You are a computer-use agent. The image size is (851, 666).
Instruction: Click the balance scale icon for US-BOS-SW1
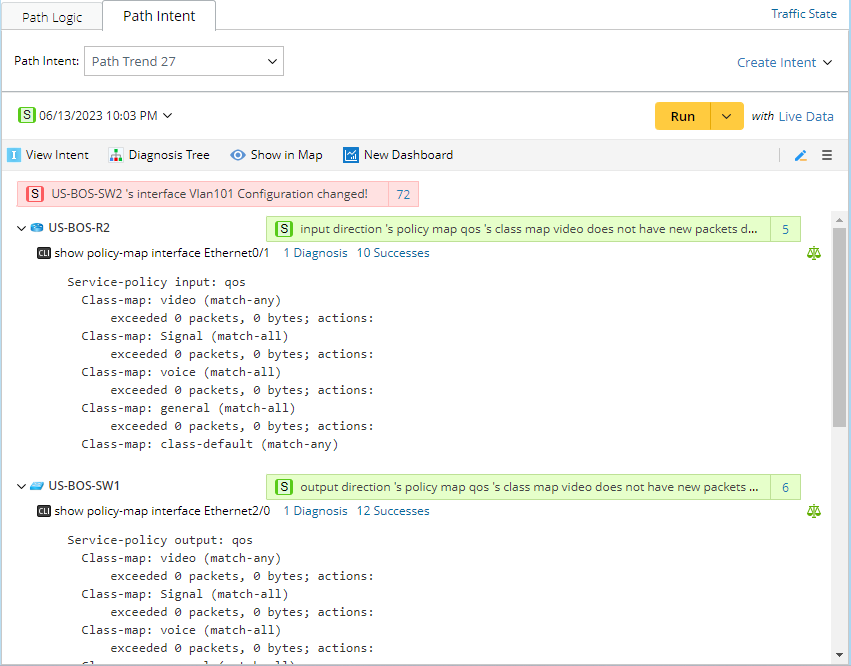coord(813,511)
